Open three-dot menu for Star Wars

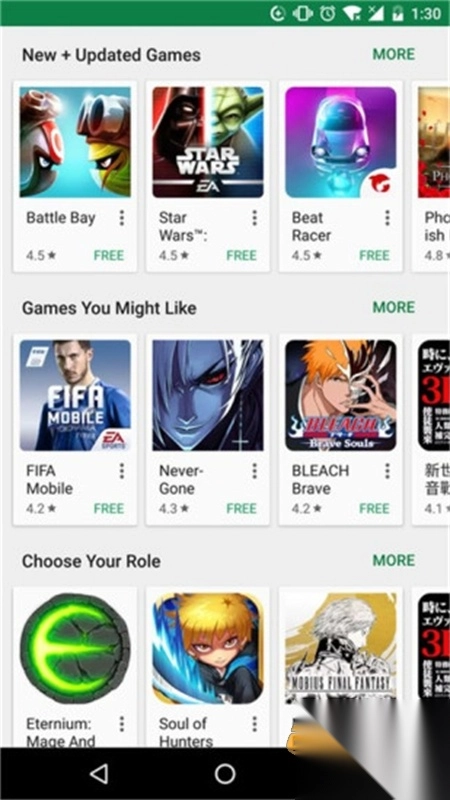(x=254, y=218)
